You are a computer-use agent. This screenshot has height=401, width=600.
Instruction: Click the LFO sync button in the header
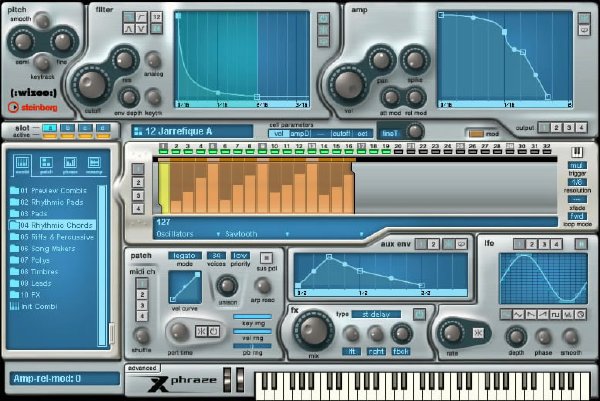point(581,244)
